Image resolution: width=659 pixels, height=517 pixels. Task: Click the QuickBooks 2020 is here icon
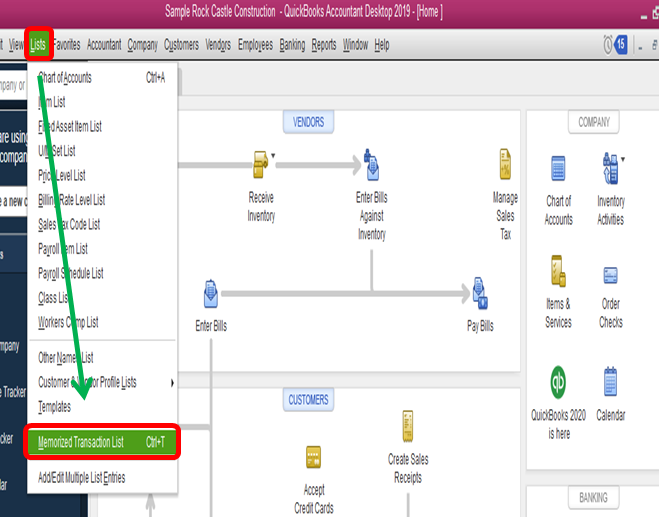(x=558, y=382)
